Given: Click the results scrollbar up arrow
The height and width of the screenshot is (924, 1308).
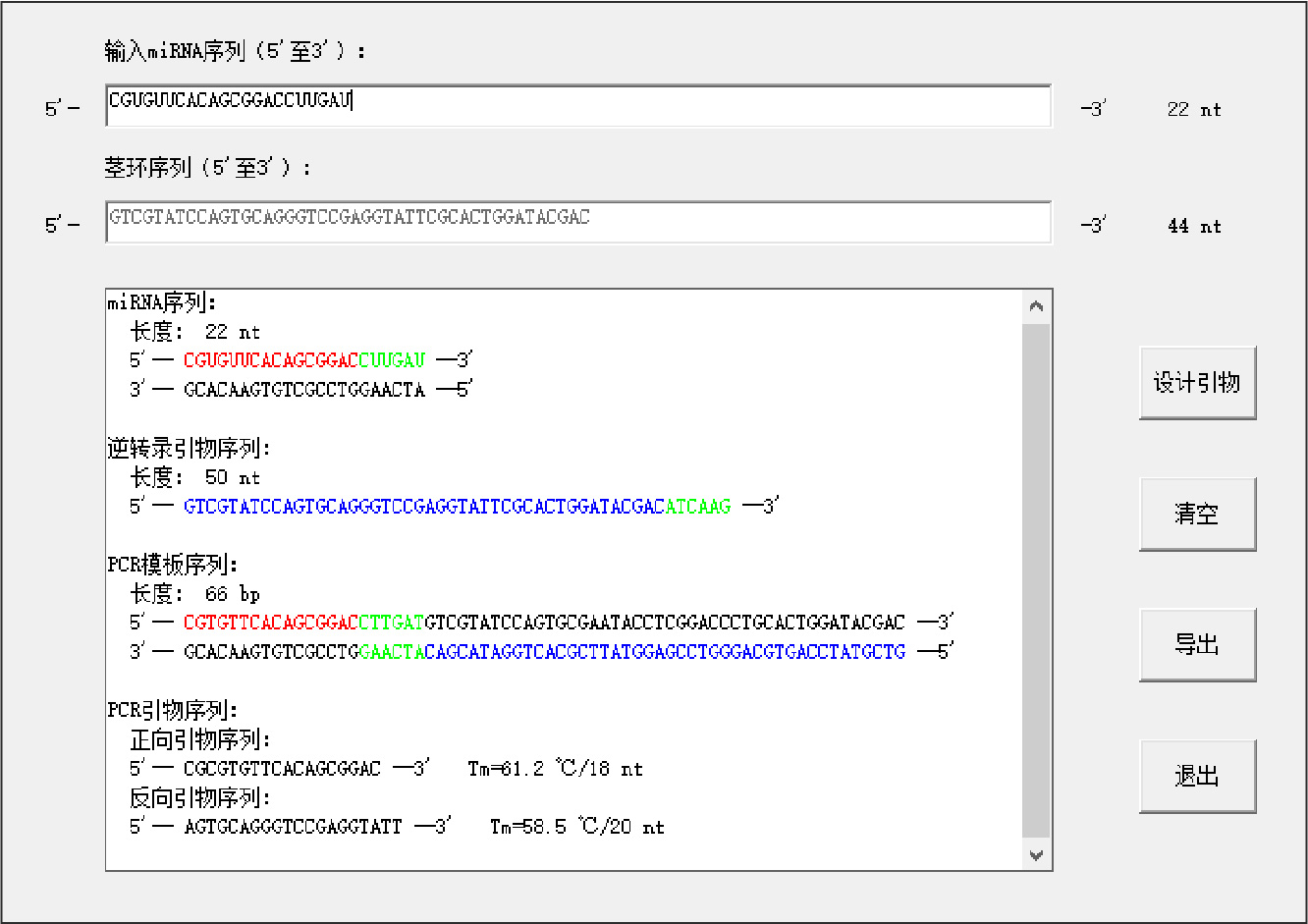Looking at the screenshot, I should tap(1036, 307).
